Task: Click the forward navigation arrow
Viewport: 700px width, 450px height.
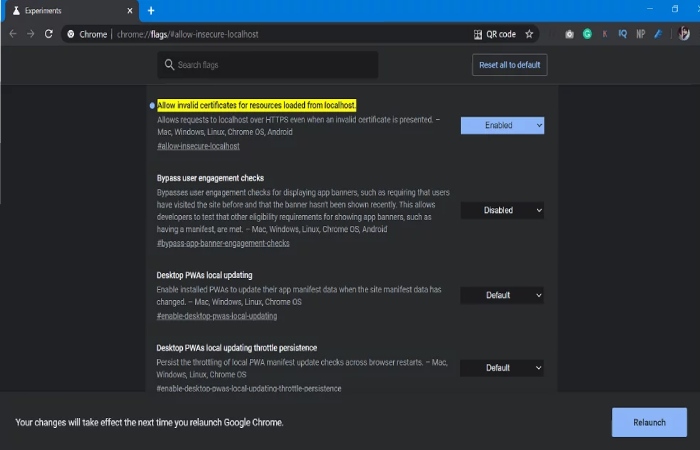Action: pyautogui.click(x=30, y=34)
